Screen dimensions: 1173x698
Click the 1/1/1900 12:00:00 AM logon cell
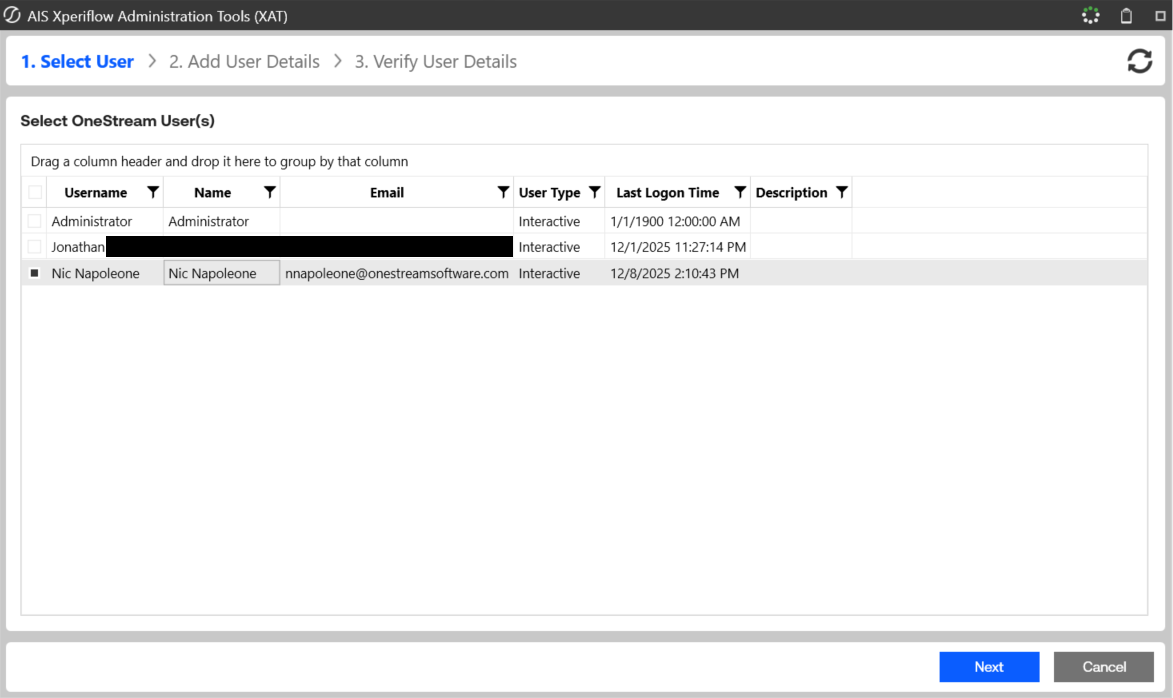point(677,221)
